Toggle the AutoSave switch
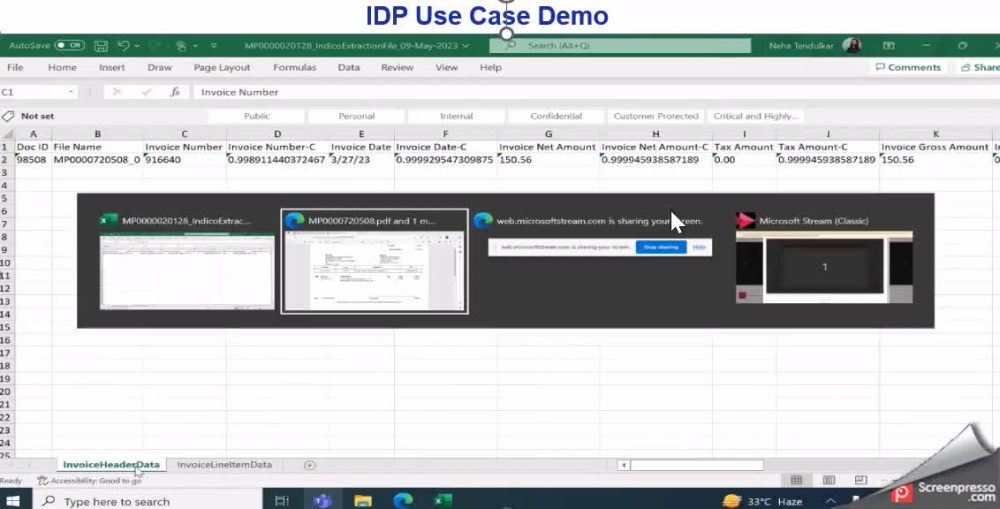The width and height of the screenshot is (1000, 509). point(69,45)
